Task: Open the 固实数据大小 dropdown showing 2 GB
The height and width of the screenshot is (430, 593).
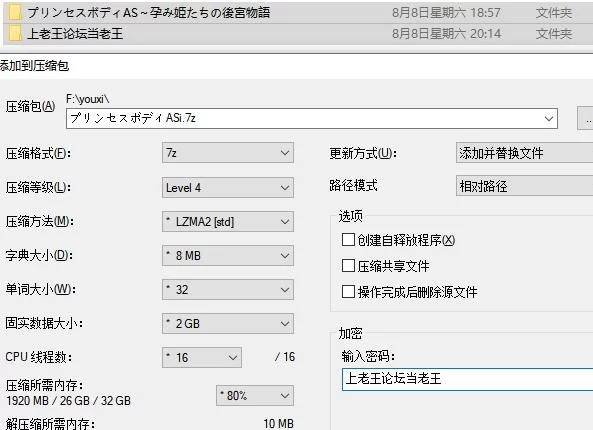Action: [228, 324]
